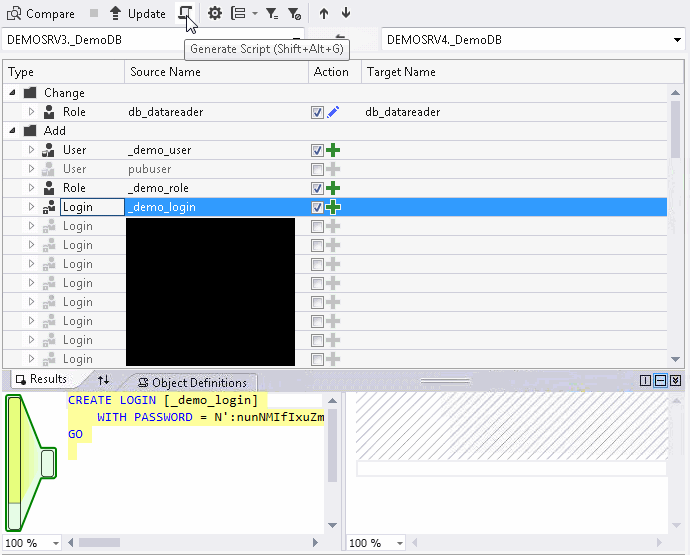Click the swap arrows icon beside Results tab

click(103, 380)
